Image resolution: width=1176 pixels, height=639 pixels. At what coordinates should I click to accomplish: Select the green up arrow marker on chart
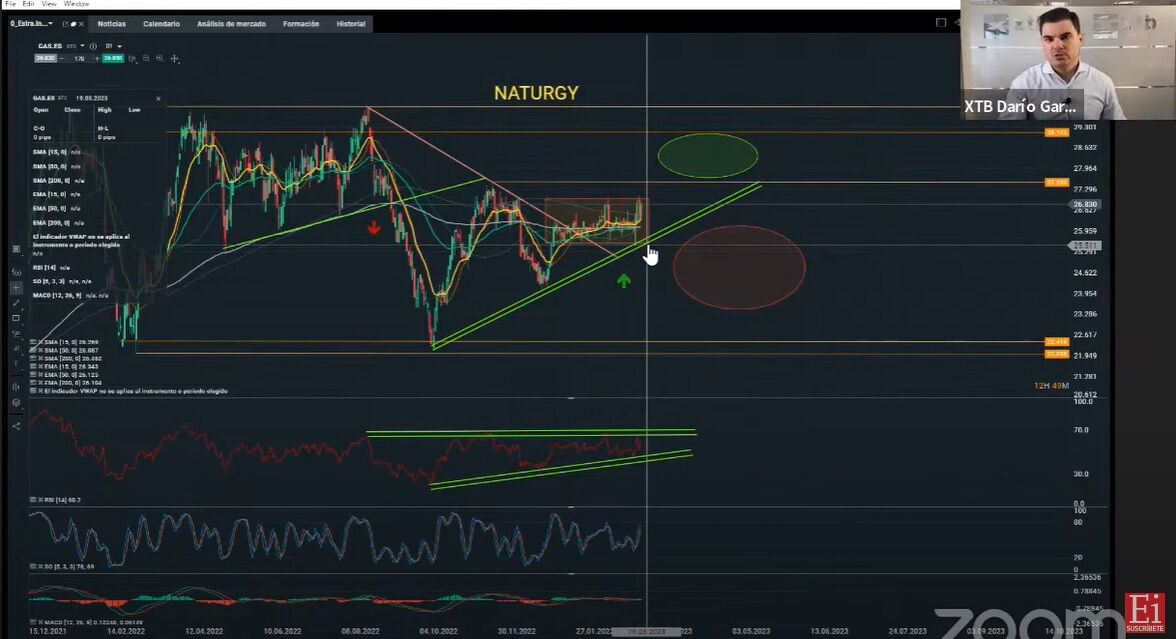pos(623,280)
